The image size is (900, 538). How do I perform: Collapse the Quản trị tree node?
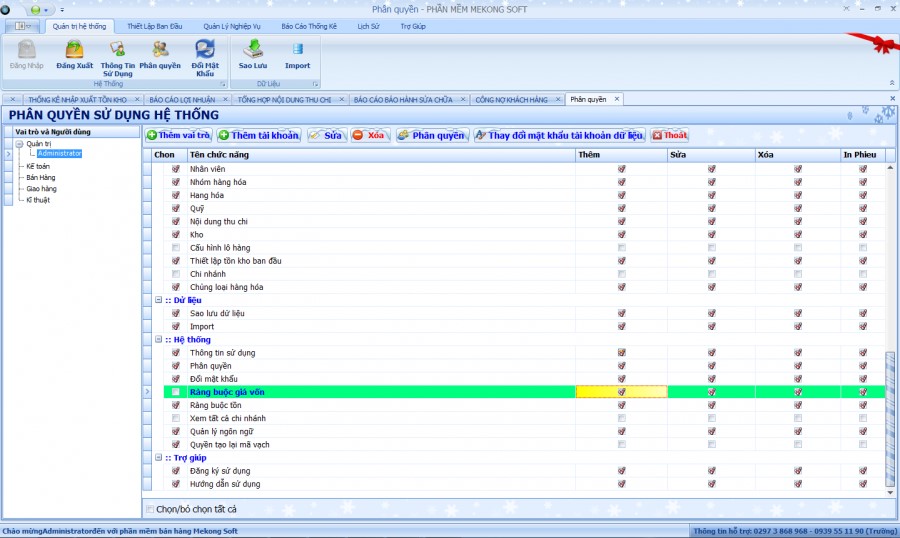(20, 144)
